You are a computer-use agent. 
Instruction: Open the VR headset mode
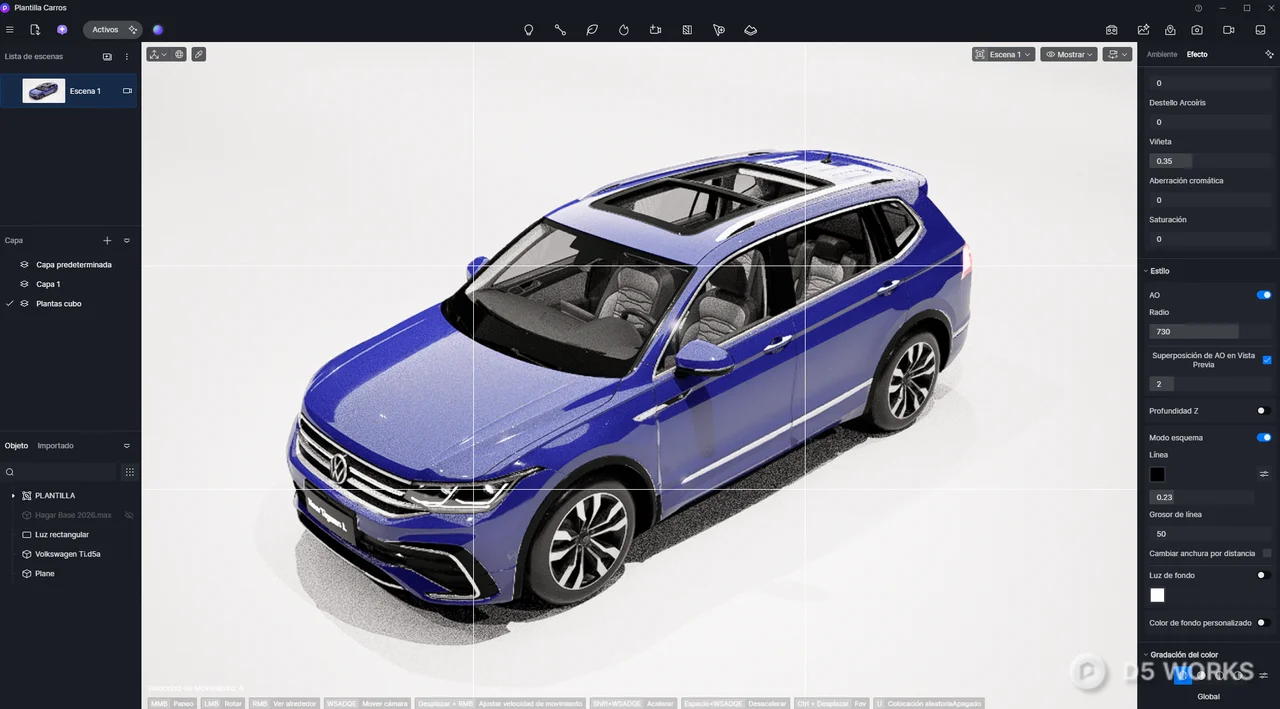[x=1112, y=30]
